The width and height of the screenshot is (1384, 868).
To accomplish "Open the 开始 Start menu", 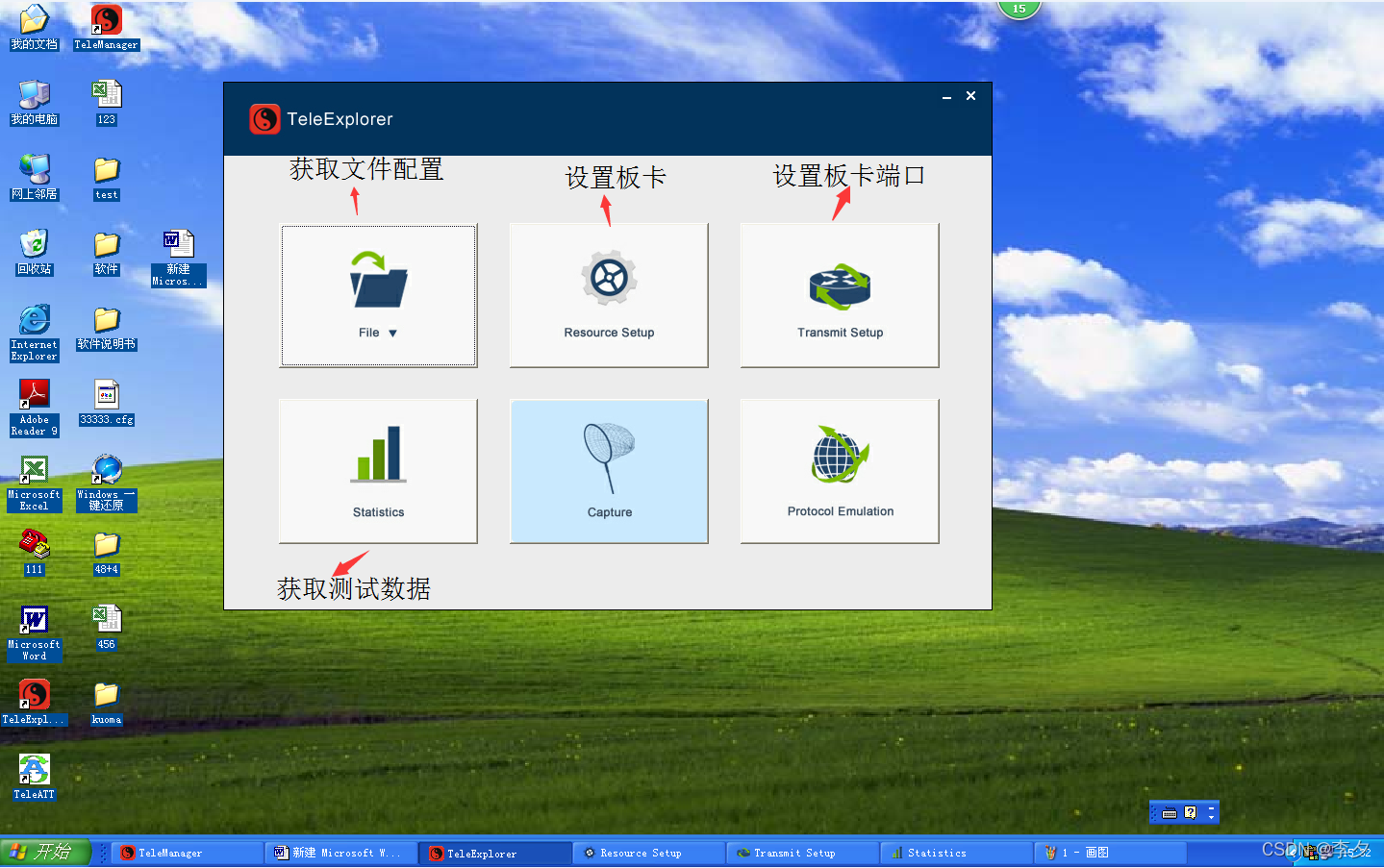I will [44, 853].
